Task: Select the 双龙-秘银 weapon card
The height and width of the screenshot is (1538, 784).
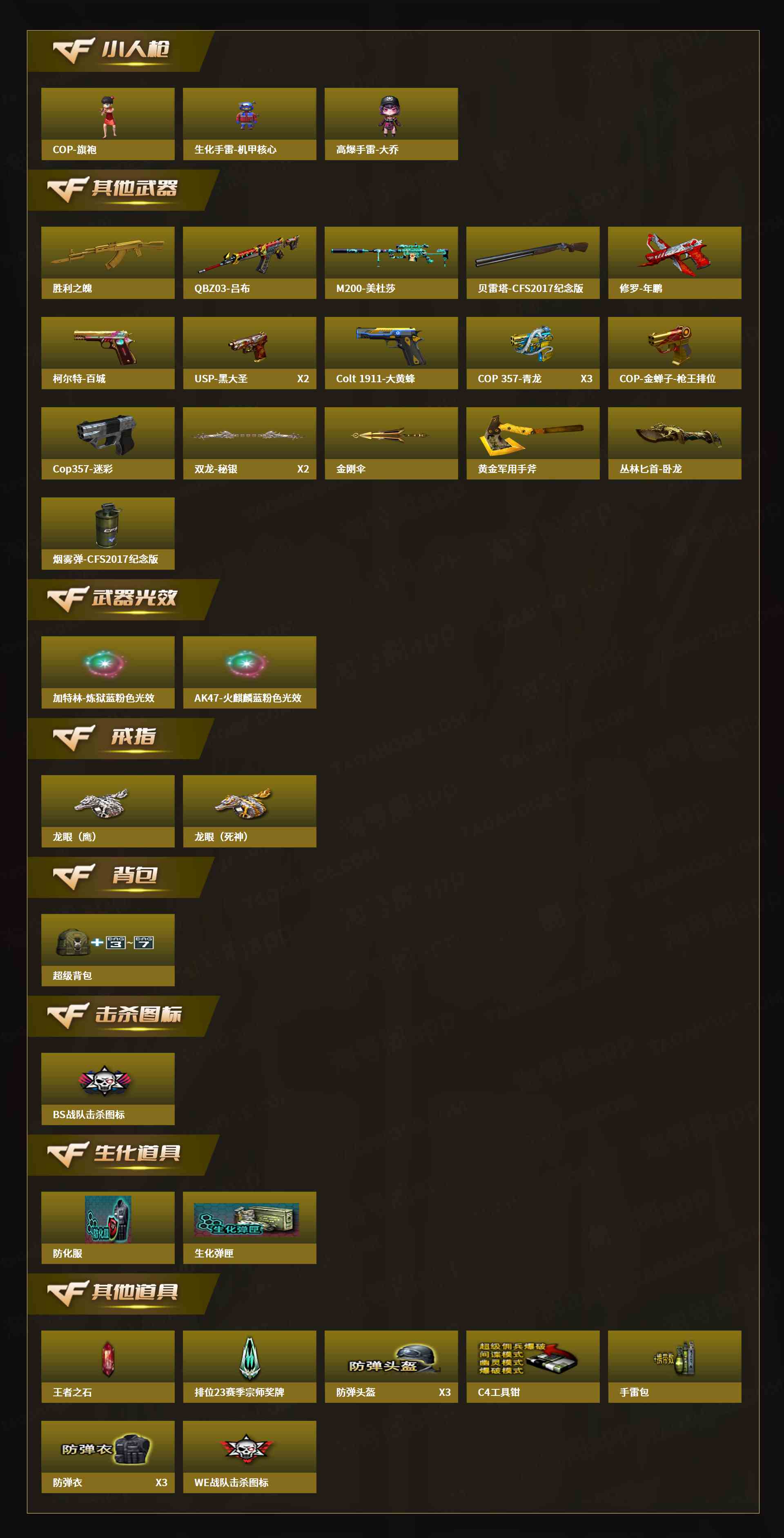Action: 249,443
